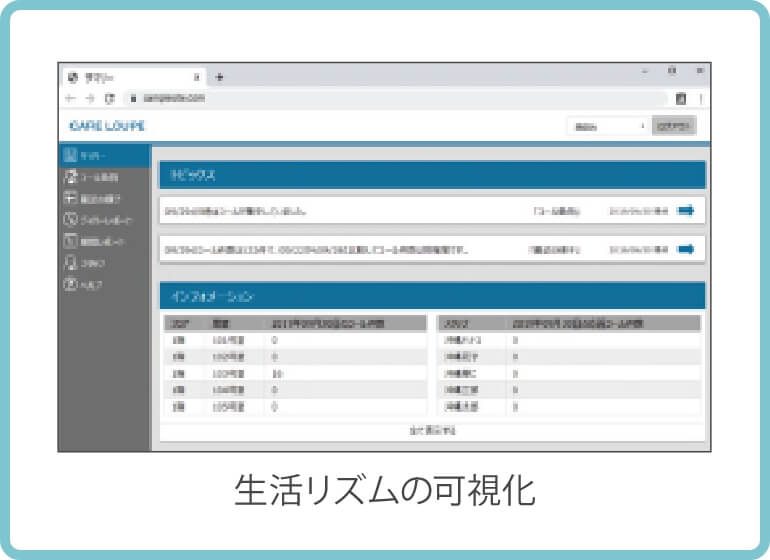The width and height of the screenshot is (770, 560).
Task: Close the current browser tab
Action: click(196, 77)
